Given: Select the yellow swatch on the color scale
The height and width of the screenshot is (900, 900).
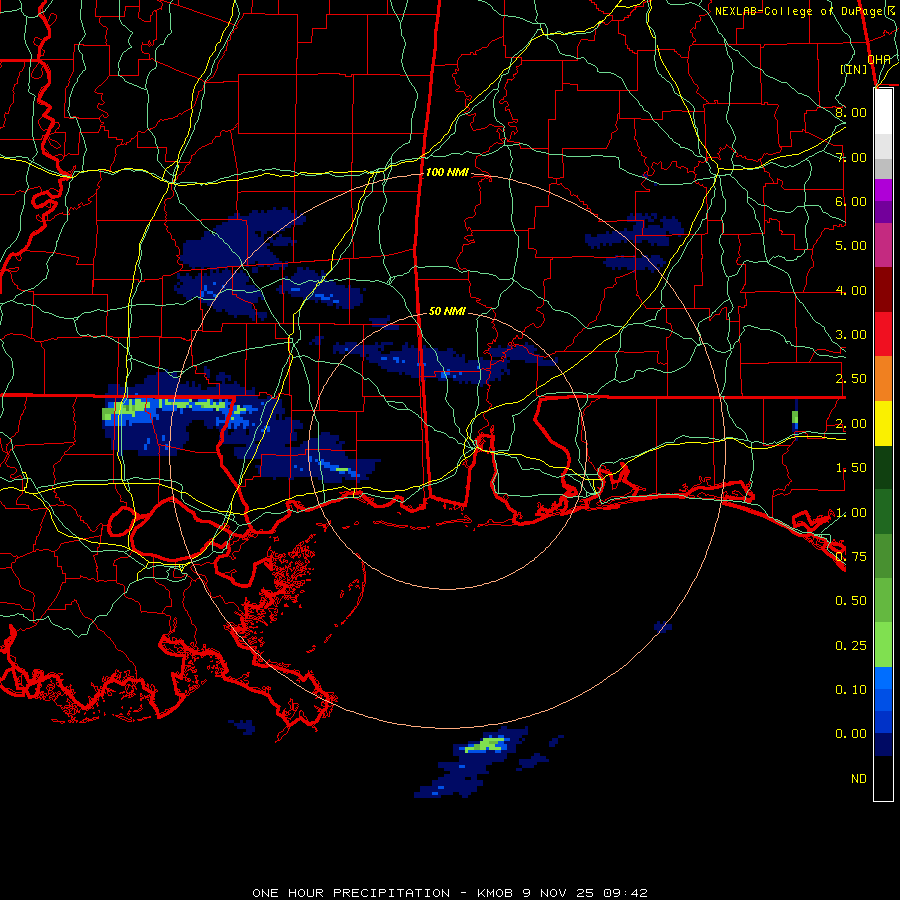Looking at the screenshot, I should click(883, 423).
